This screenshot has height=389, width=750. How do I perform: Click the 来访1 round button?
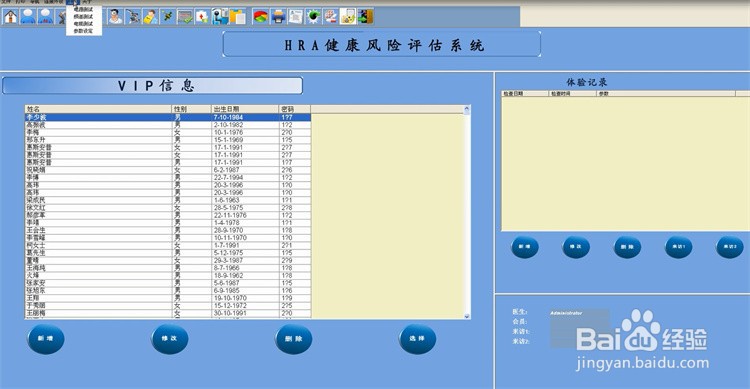pos(678,247)
